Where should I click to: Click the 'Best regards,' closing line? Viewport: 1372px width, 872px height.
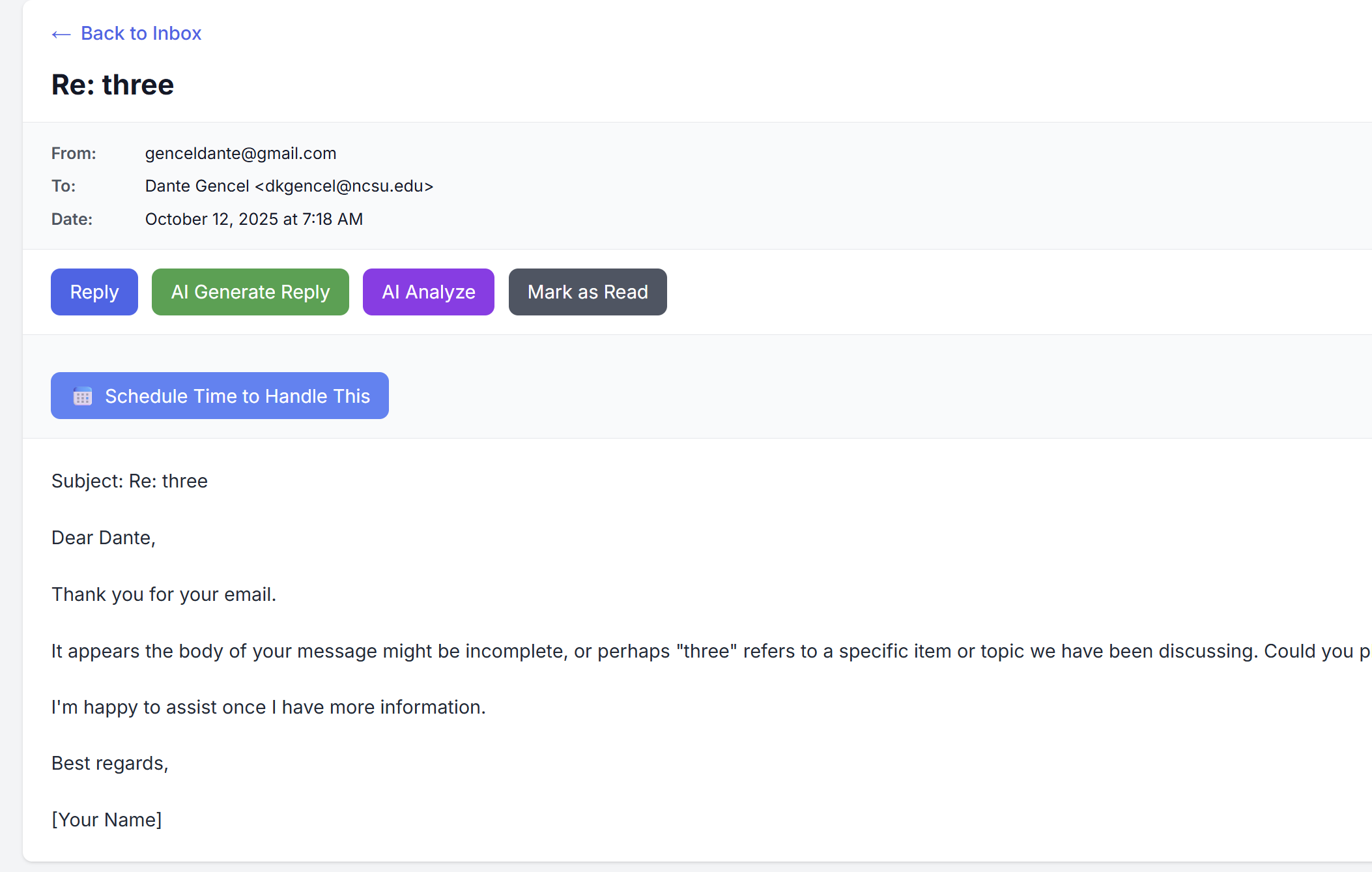[109, 763]
